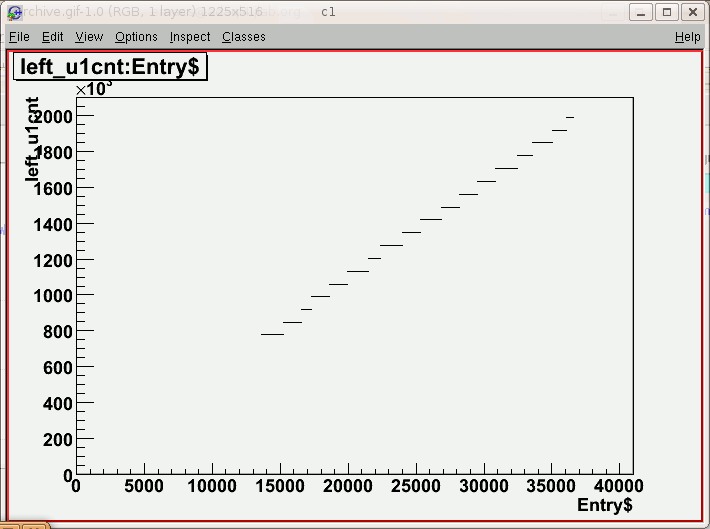Open the Inspect menu
This screenshot has width=710, height=529.
pos(190,37)
